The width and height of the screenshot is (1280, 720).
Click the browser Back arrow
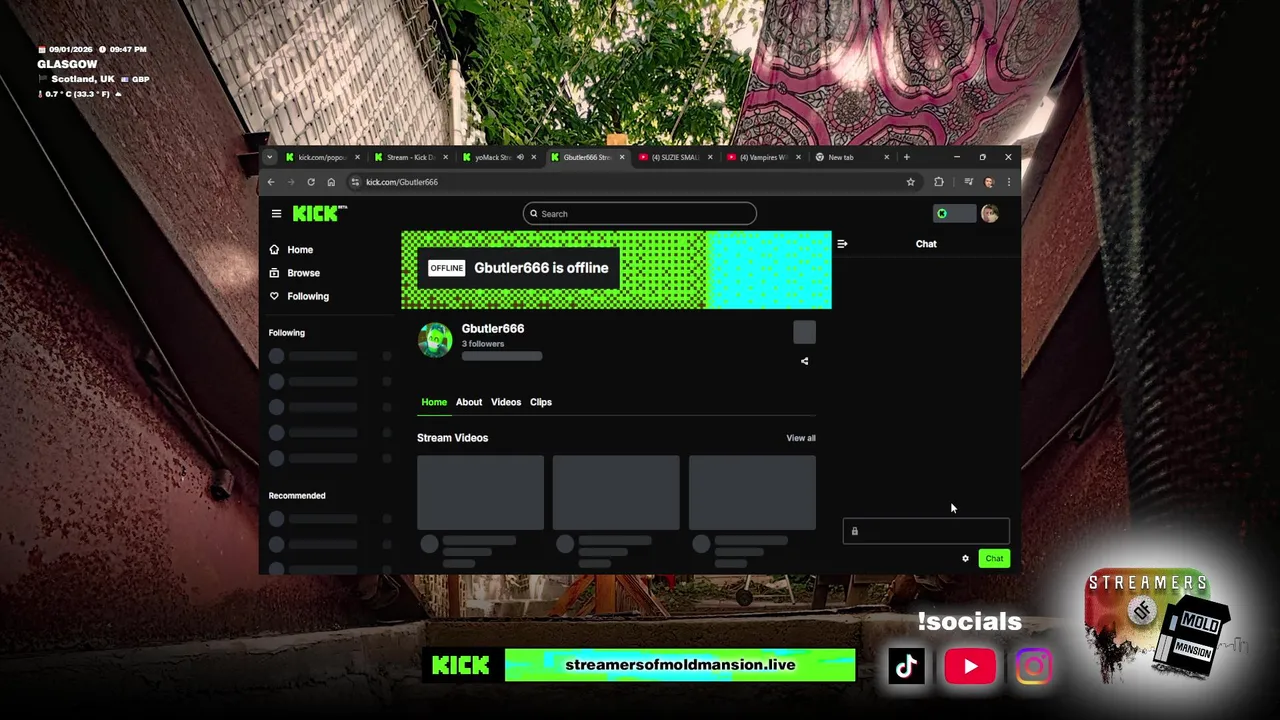tap(271, 182)
